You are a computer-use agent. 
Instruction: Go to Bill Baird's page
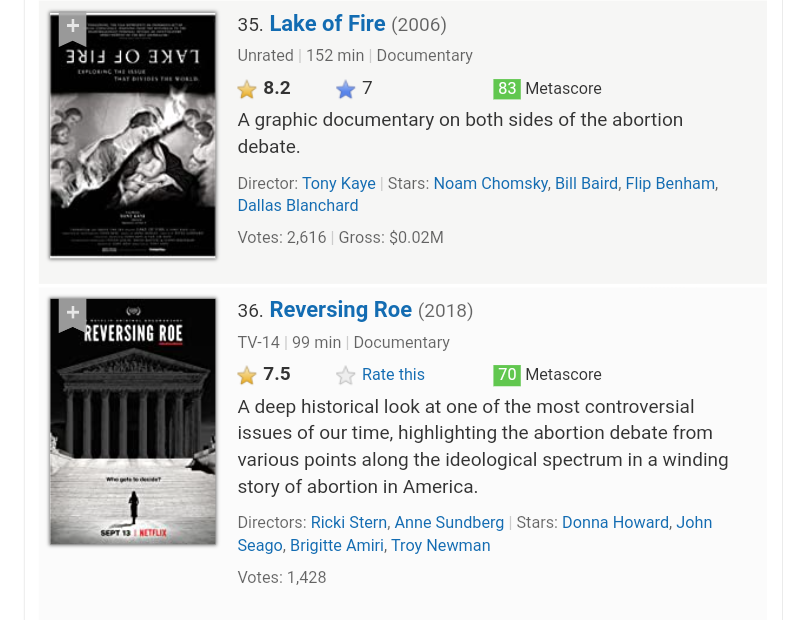click(586, 184)
